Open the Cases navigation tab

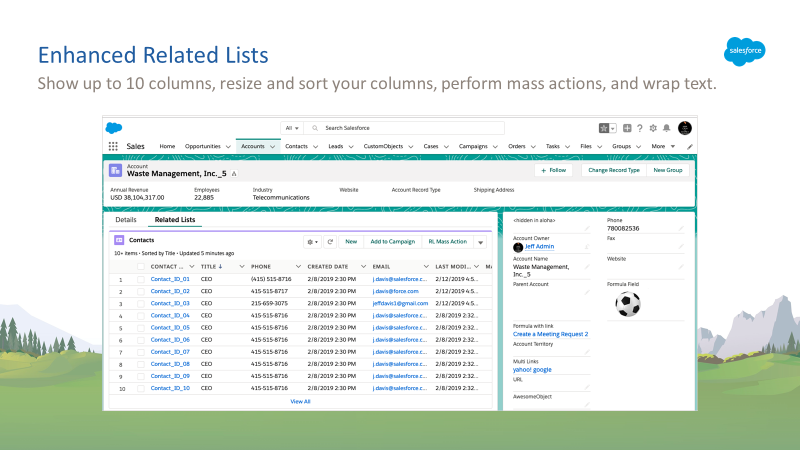coord(431,146)
